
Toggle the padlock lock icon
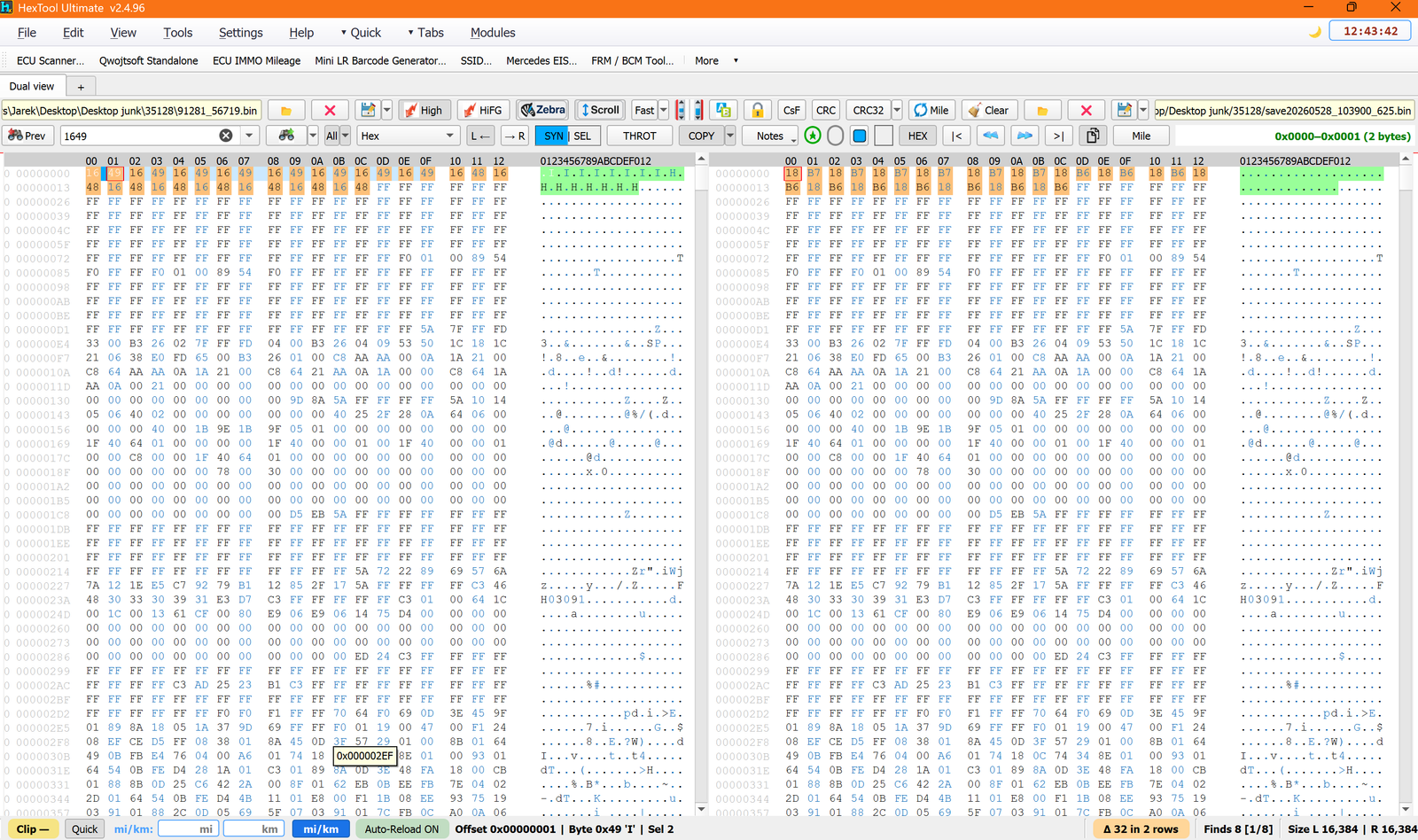tap(758, 110)
